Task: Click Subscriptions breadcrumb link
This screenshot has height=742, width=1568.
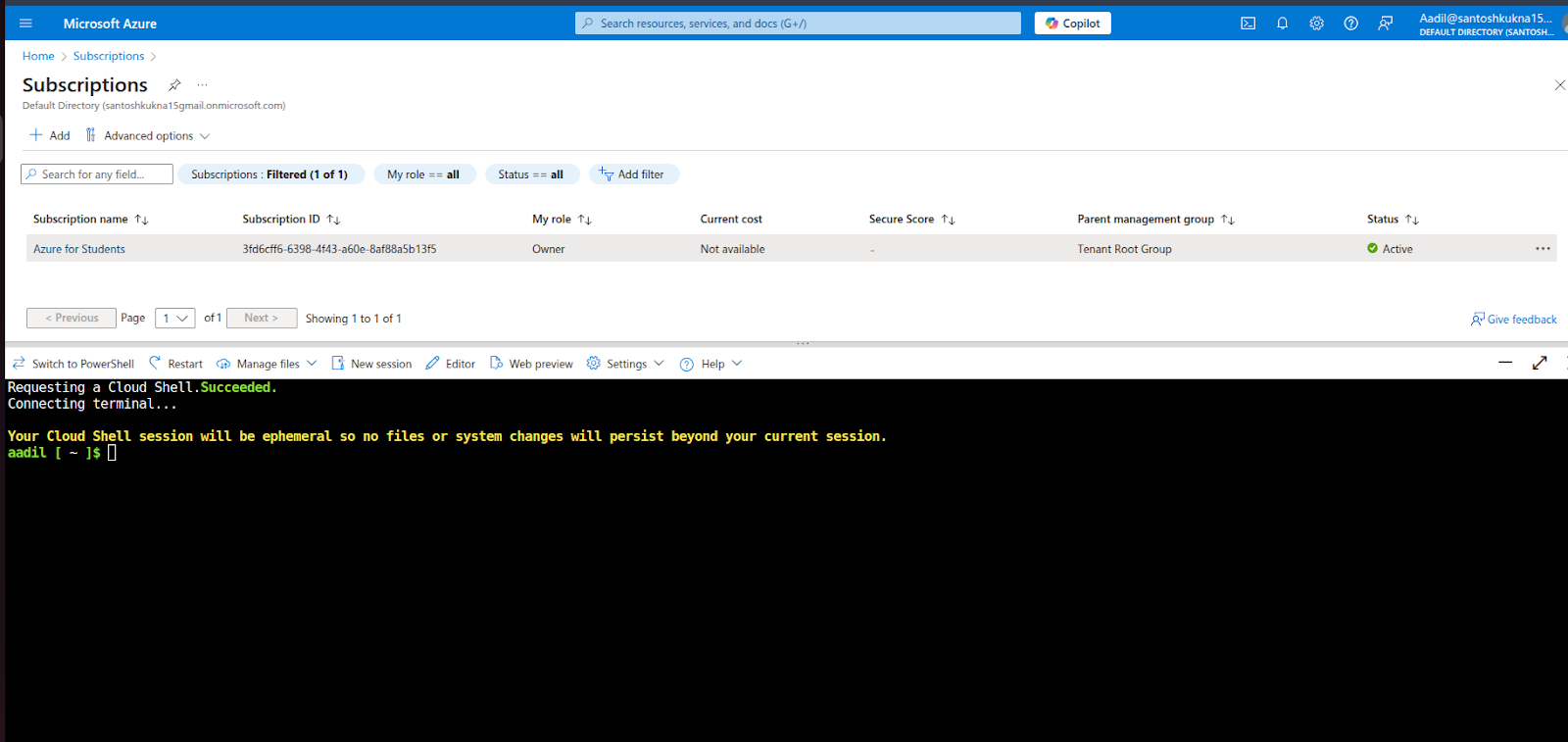Action: pos(109,56)
